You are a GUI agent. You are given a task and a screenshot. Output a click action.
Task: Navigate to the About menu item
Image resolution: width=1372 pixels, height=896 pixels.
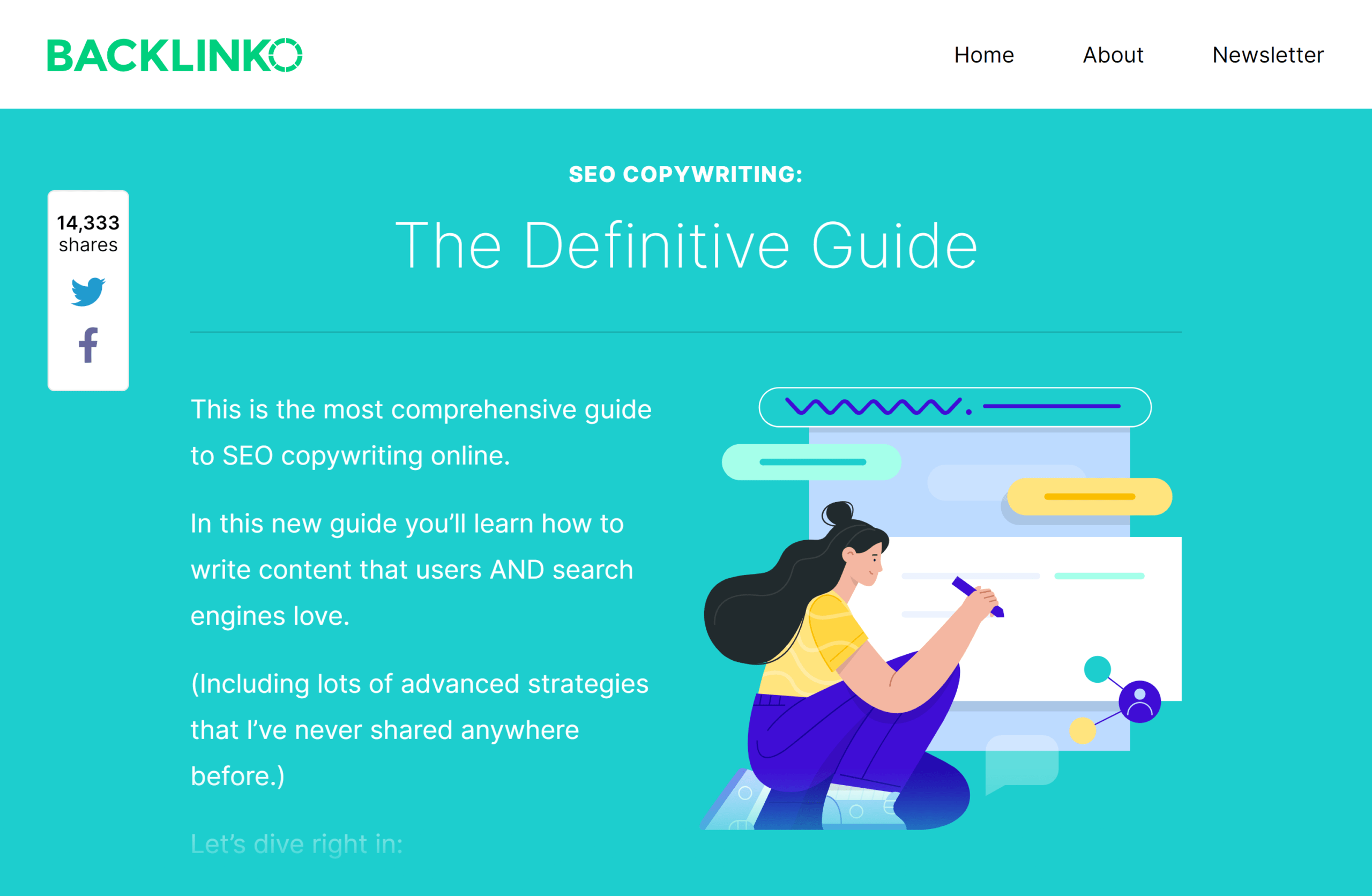click(x=1112, y=55)
